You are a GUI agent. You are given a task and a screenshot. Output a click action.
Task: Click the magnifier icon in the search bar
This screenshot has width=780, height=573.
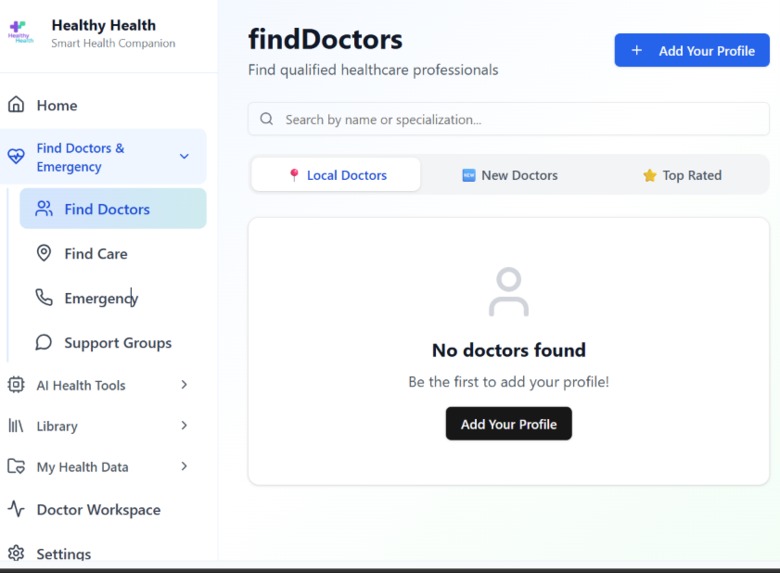pyautogui.click(x=267, y=118)
